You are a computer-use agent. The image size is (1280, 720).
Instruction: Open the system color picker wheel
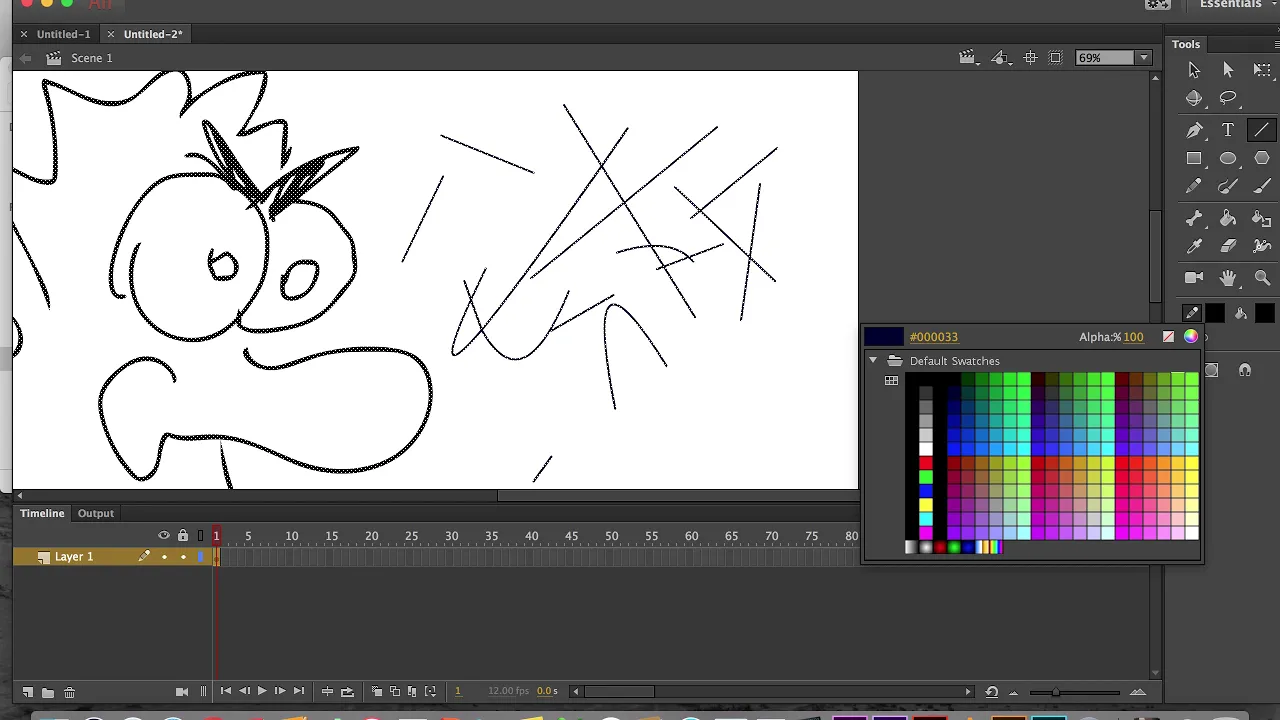(x=1190, y=337)
